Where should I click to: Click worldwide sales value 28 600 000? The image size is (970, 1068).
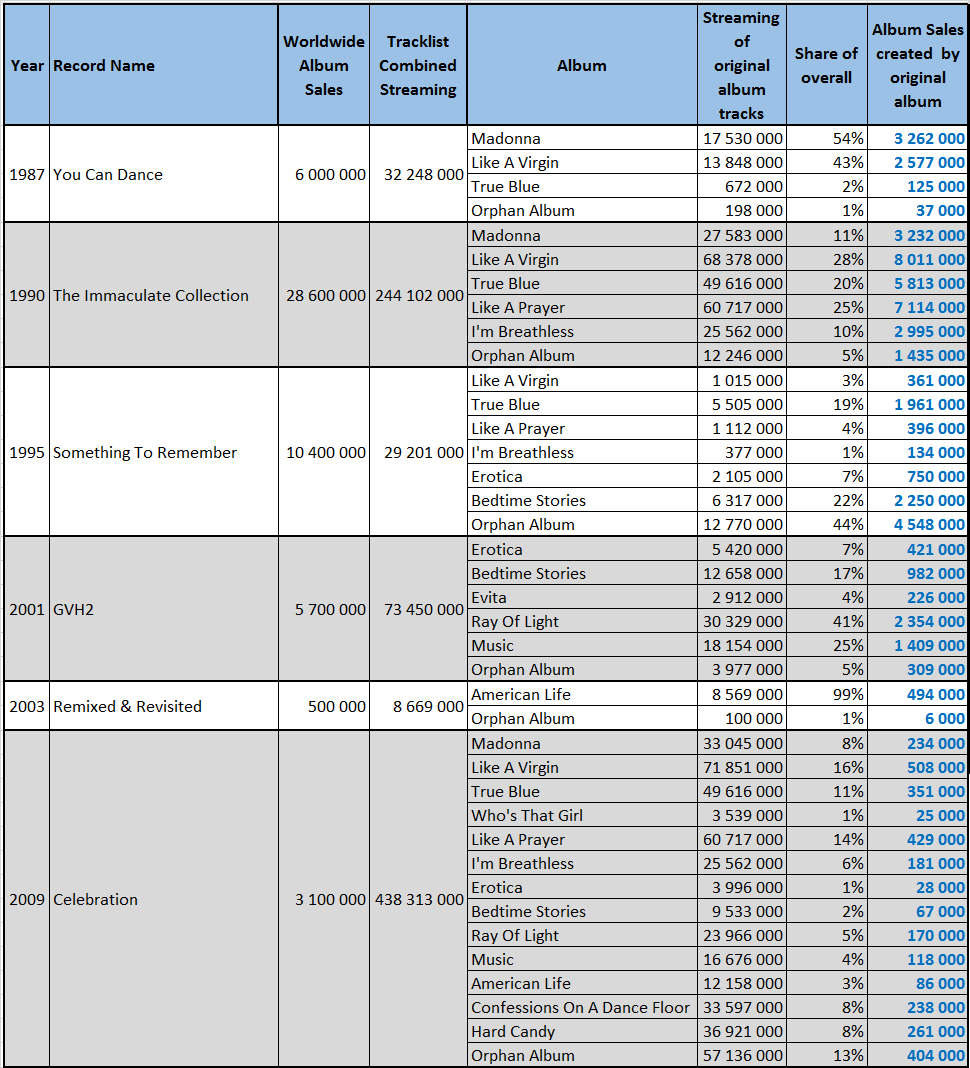pos(326,296)
